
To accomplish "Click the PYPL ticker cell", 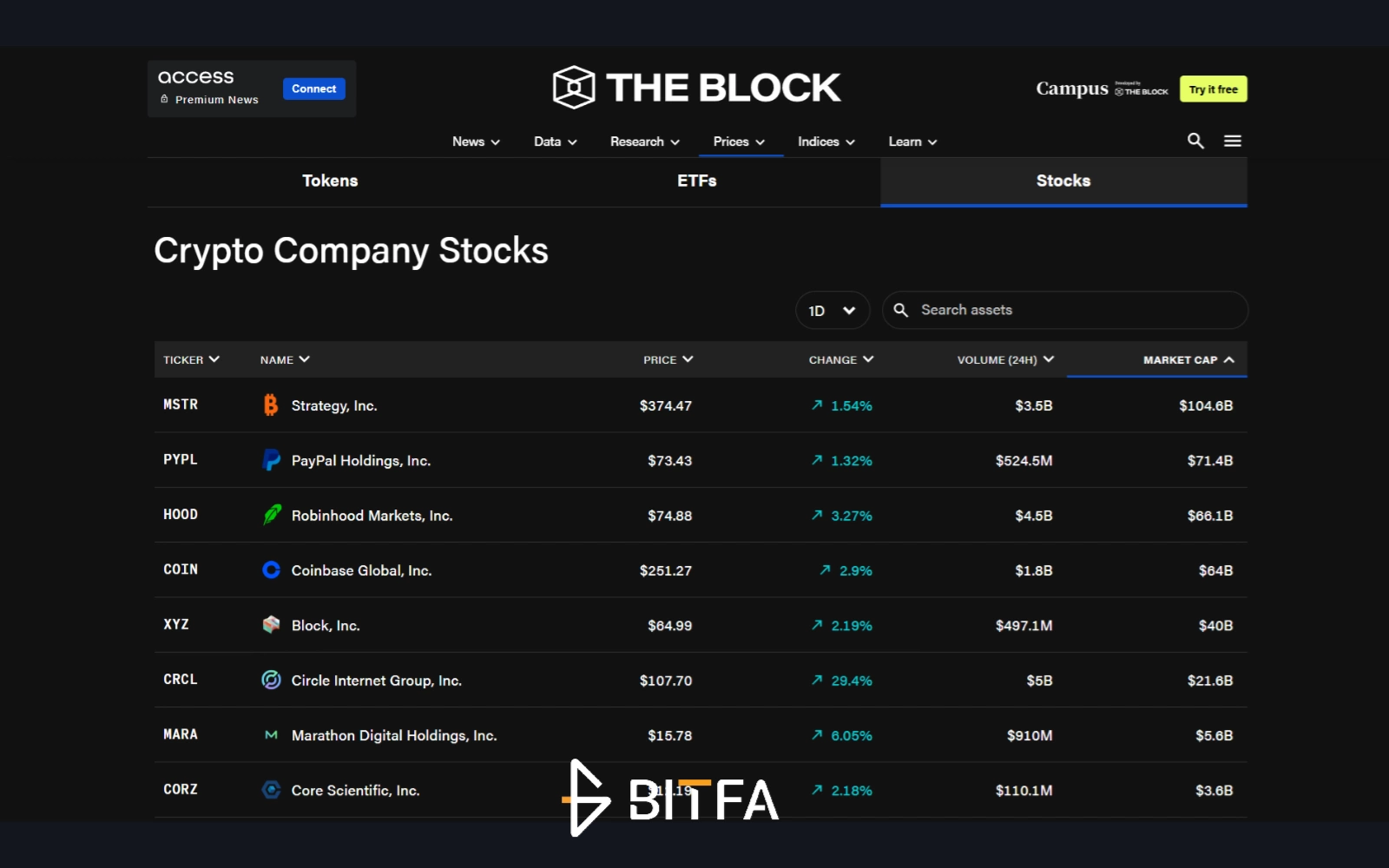I will pyautogui.click(x=181, y=459).
